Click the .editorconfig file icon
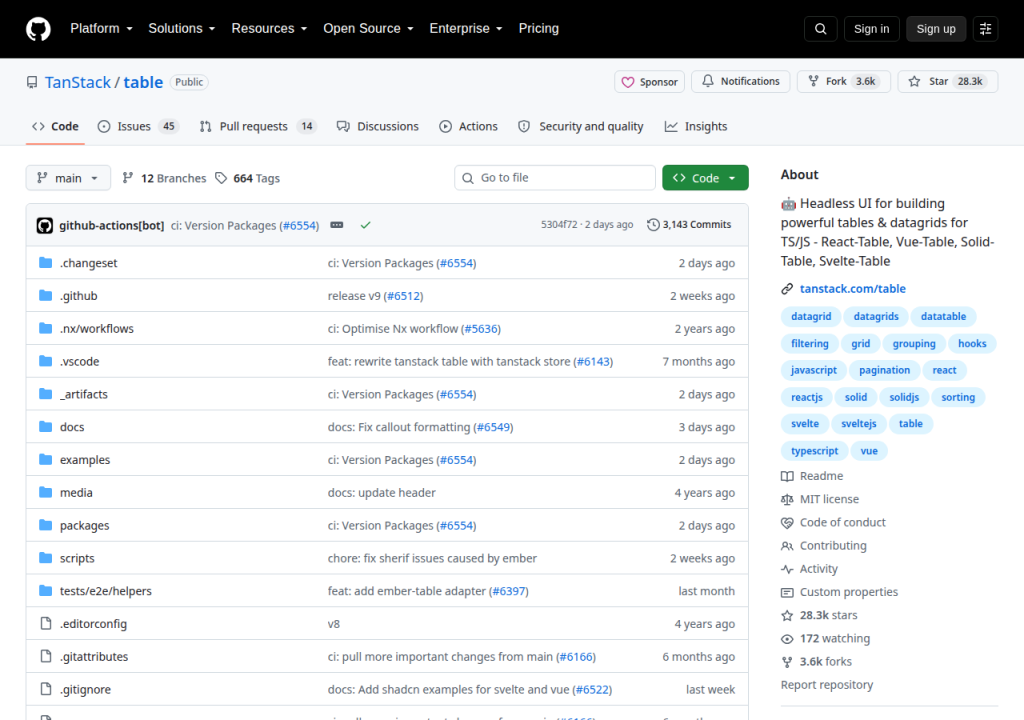 point(45,623)
